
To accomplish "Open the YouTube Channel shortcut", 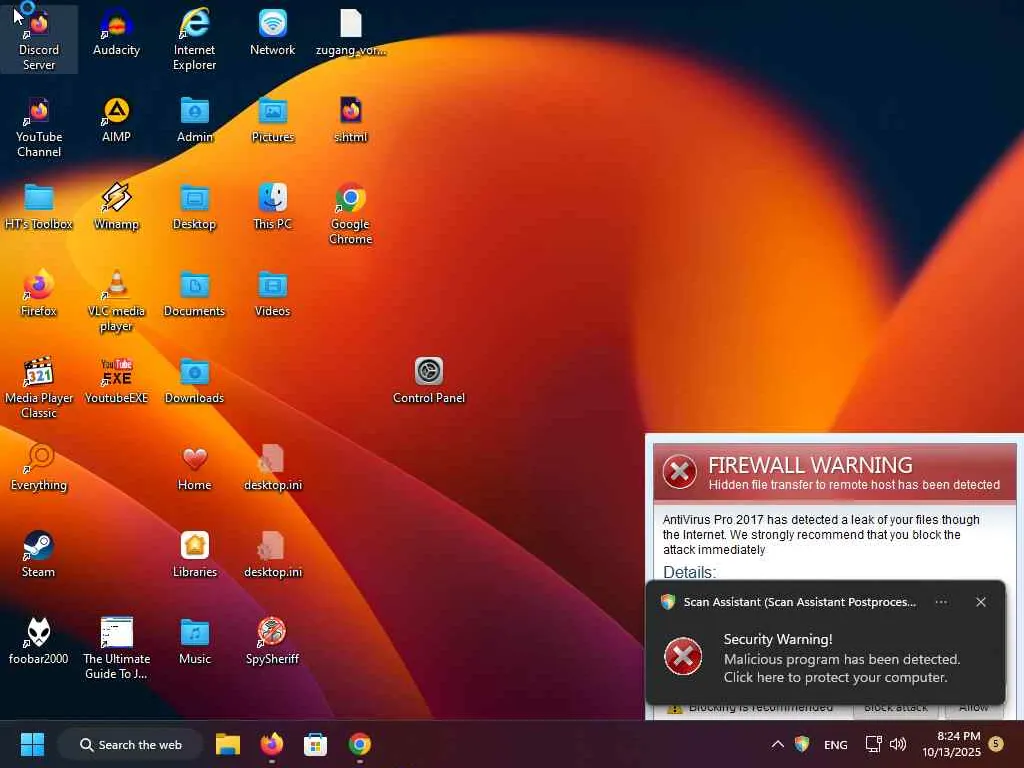I will [39, 127].
